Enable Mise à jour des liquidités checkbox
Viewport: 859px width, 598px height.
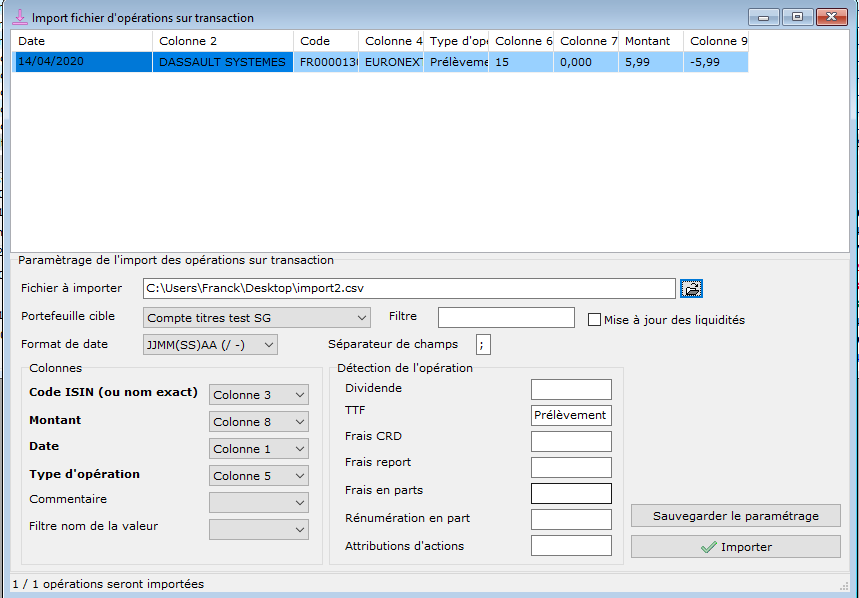(594, 320)
